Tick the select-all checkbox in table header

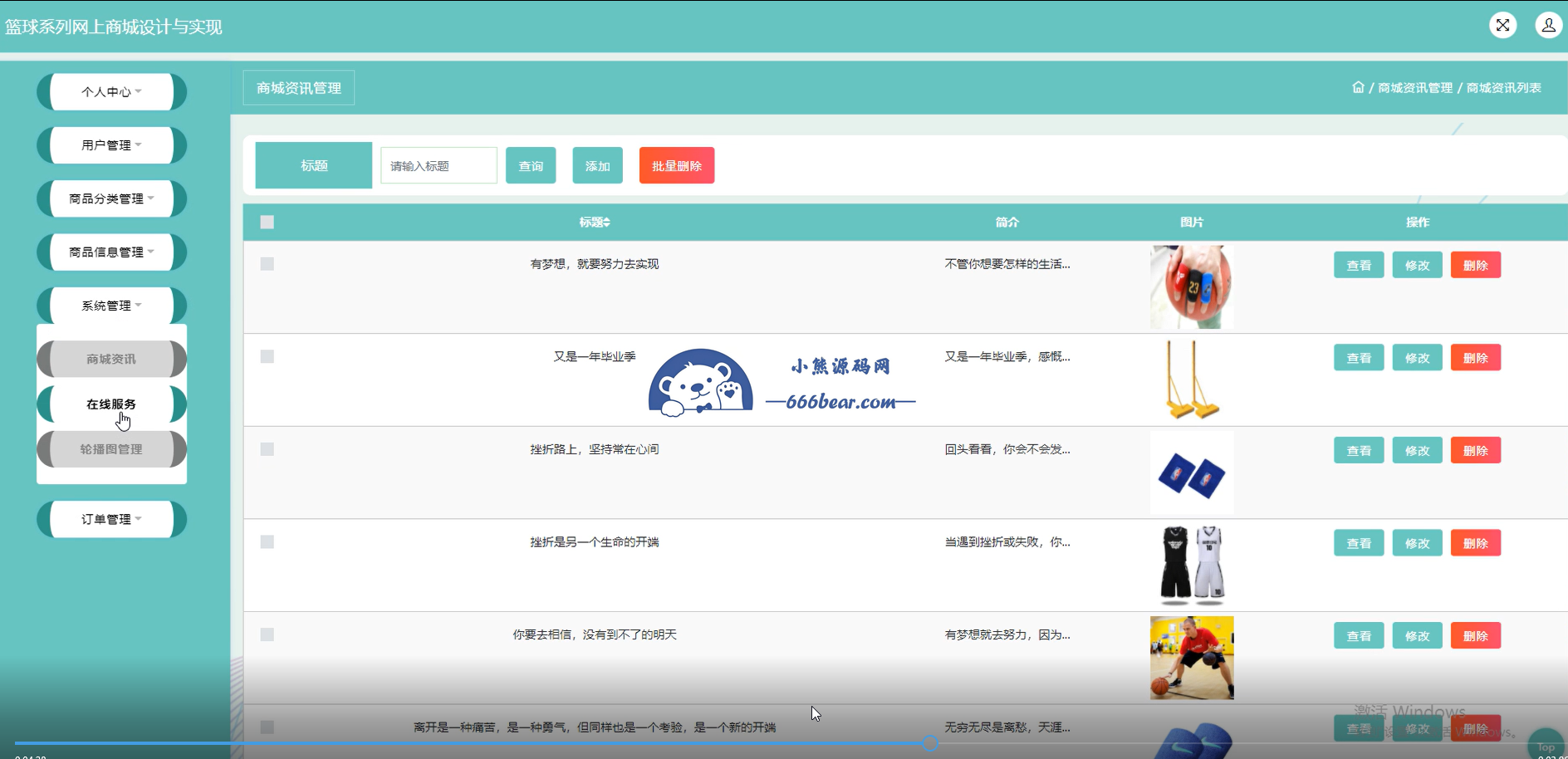pos(267,222)
